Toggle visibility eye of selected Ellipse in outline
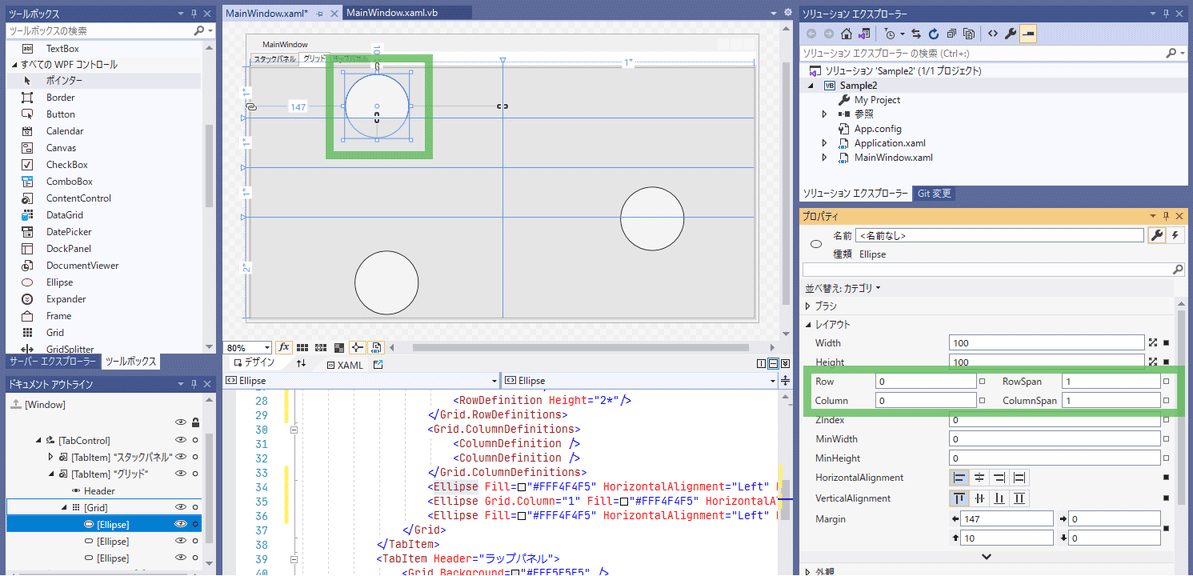Screen dimensions: 1193x576 point(181,524)
